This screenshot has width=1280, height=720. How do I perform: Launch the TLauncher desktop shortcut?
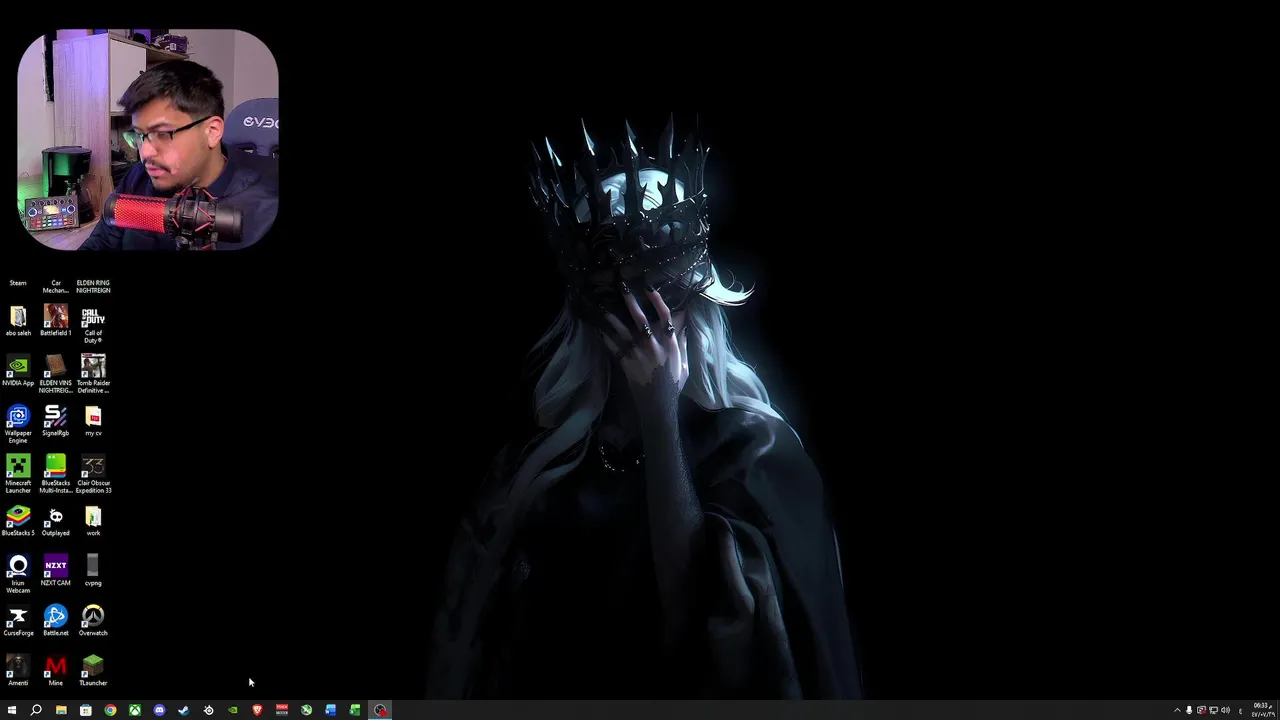[x=93, y=671]
